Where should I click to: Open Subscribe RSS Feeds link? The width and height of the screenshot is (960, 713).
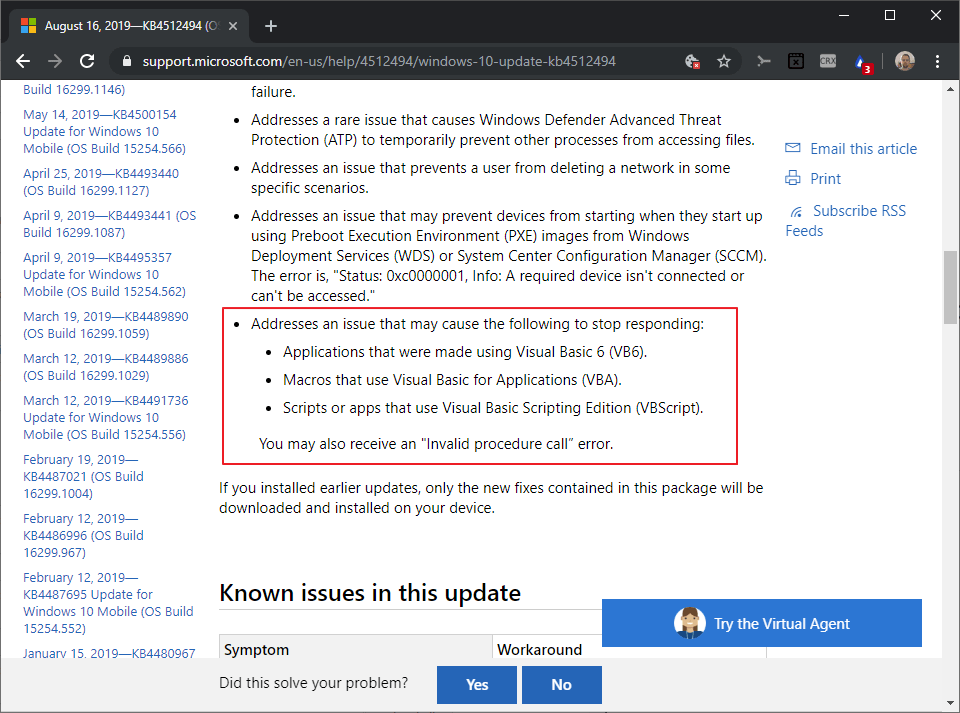point(846,221)
